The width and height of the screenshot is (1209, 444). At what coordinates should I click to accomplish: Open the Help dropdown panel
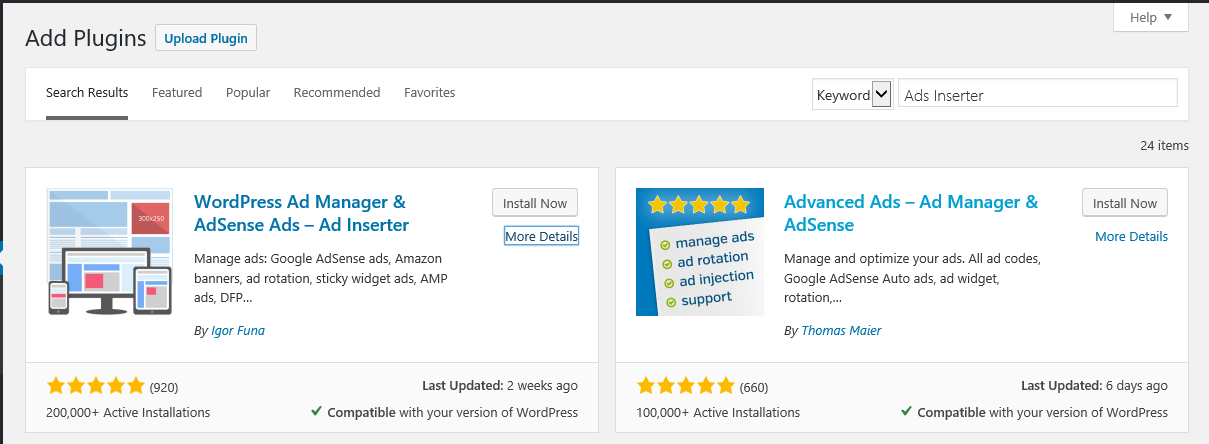1150,17
